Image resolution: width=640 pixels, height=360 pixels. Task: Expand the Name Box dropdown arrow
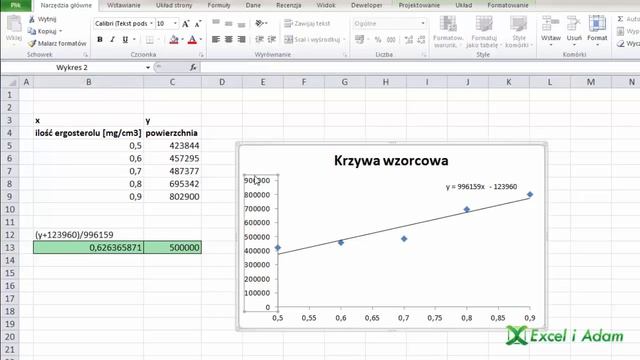148,68
